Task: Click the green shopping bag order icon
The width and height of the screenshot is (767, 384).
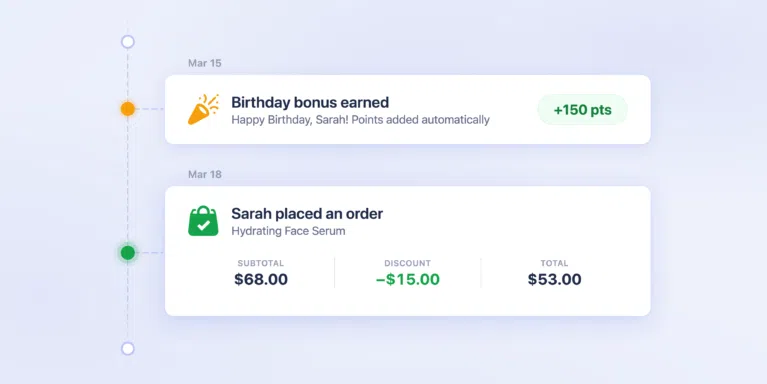Action: point(203,221)
